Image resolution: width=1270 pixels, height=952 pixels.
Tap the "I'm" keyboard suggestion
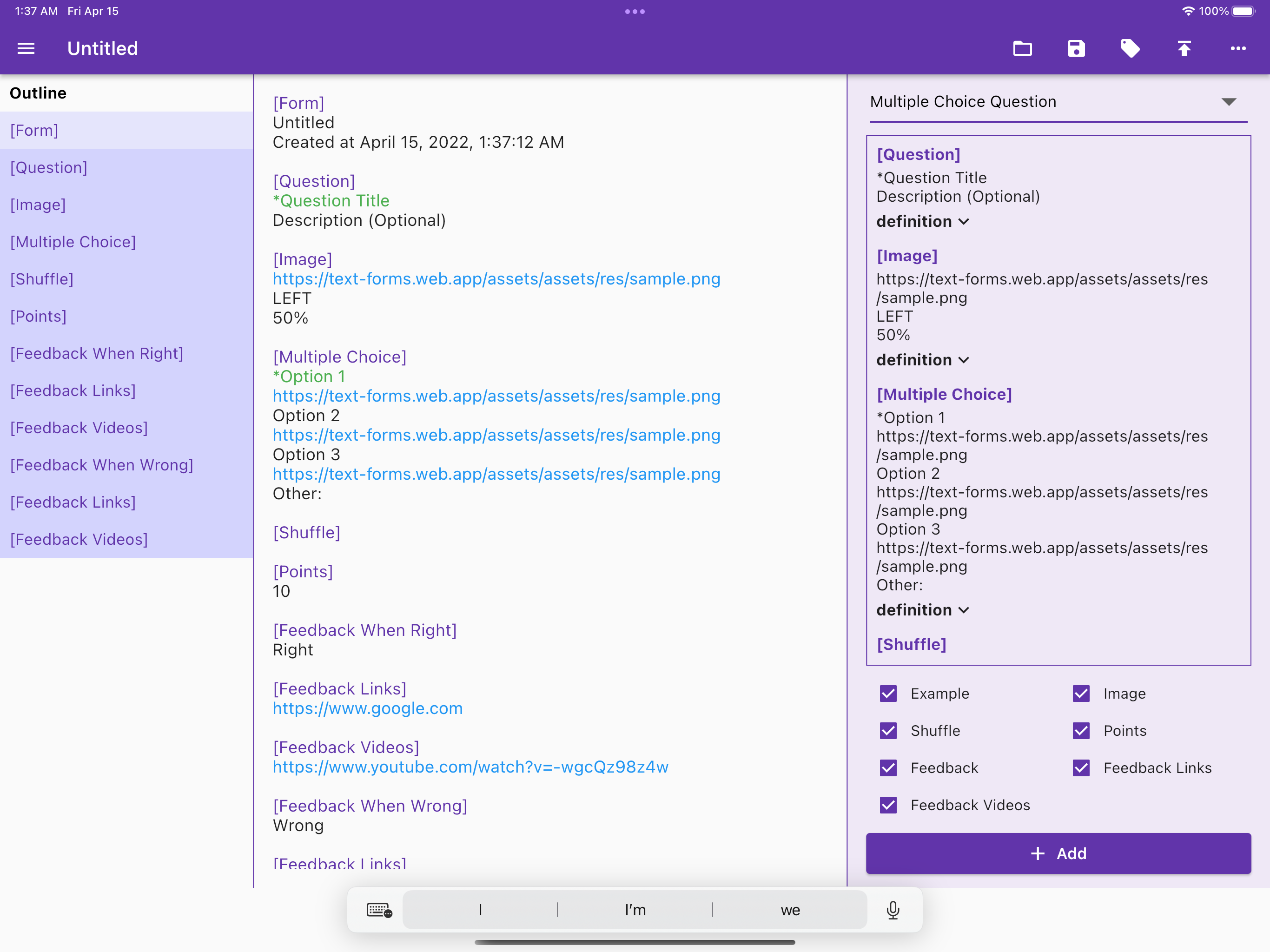(635, 910)
